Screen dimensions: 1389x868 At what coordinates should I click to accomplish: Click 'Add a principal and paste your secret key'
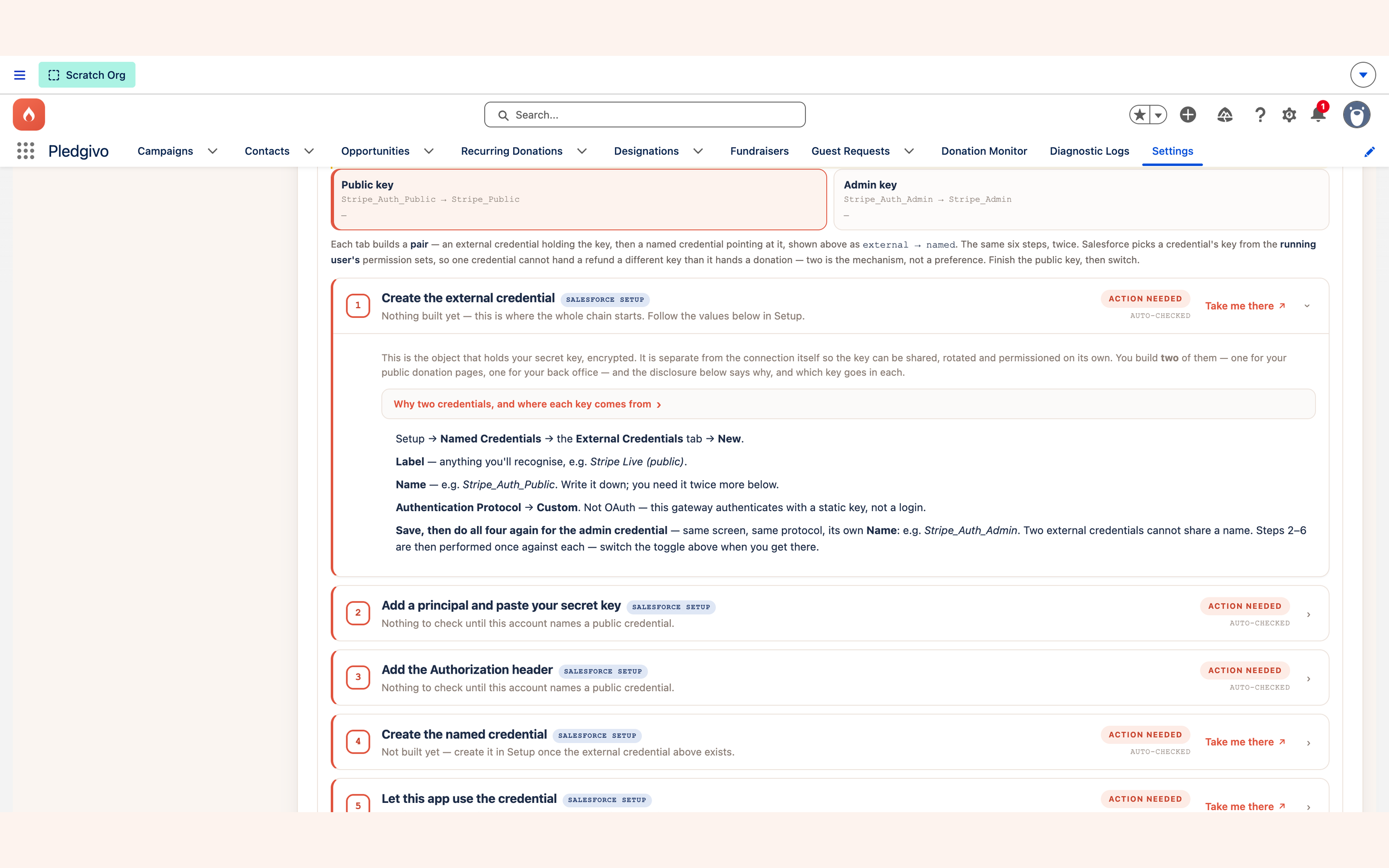pyautogui.click(x=501, y=605)
